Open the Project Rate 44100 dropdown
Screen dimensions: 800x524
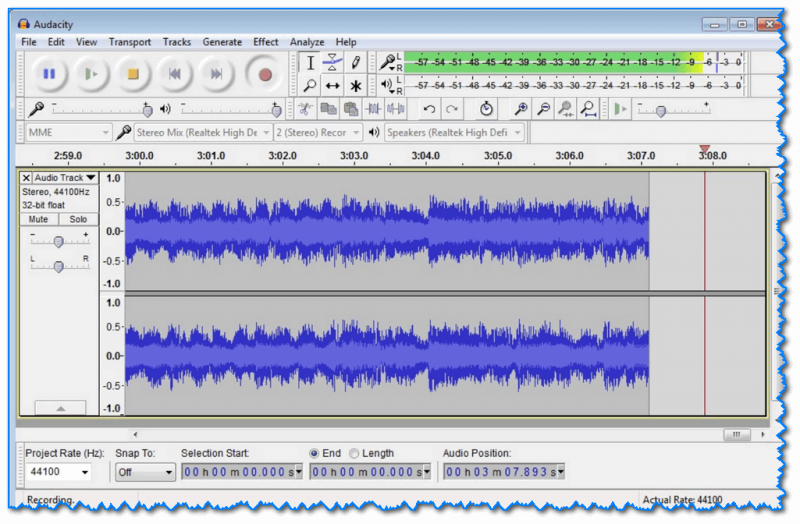85,472
